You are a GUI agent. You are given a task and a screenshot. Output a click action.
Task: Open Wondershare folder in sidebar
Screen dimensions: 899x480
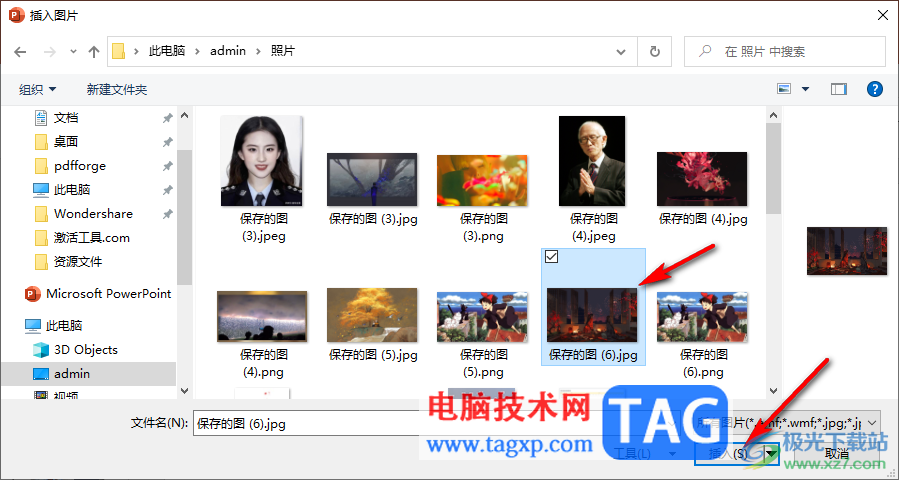coord(93,214)
